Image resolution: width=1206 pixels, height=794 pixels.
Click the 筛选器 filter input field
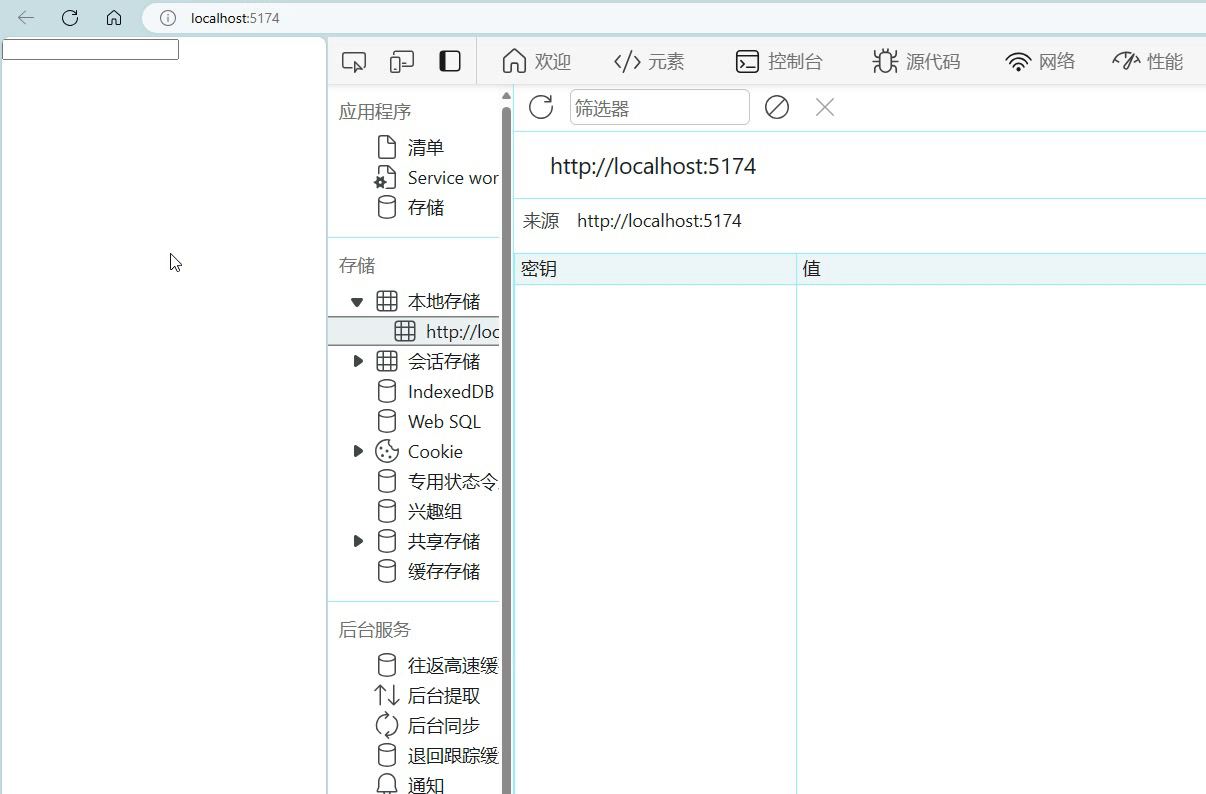point(659,107)
